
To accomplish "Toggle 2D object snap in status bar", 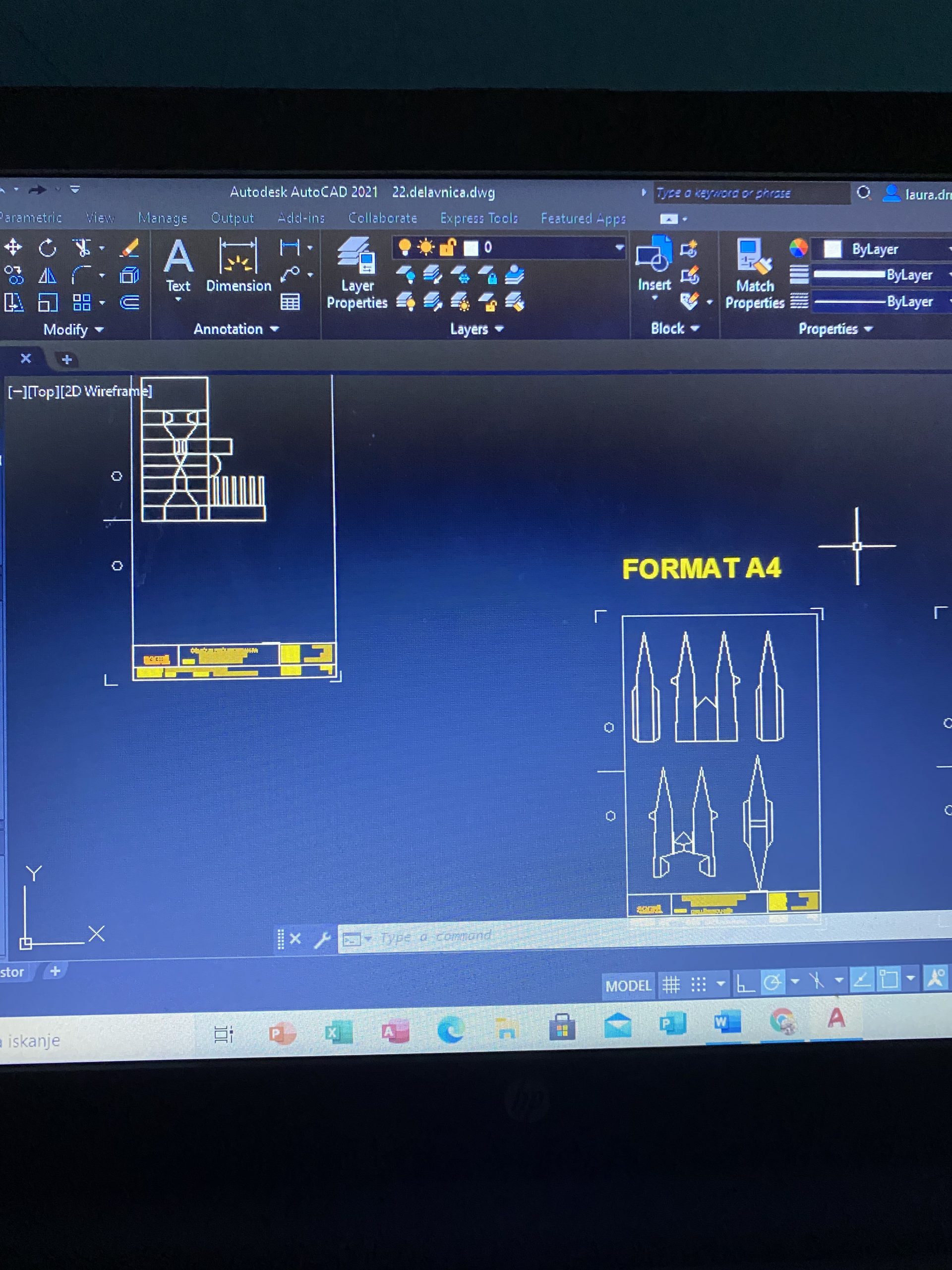I will point(889,979).
